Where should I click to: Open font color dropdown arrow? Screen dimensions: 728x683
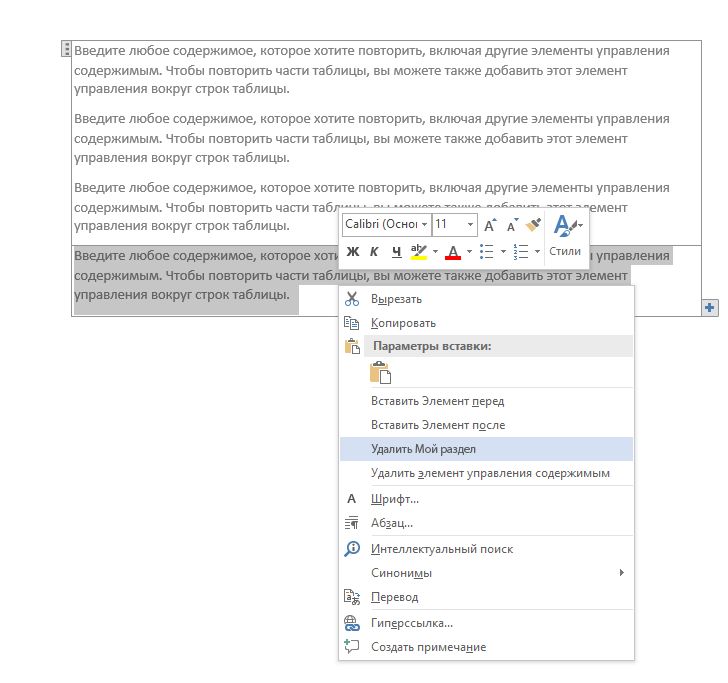(x=469, y=252)
